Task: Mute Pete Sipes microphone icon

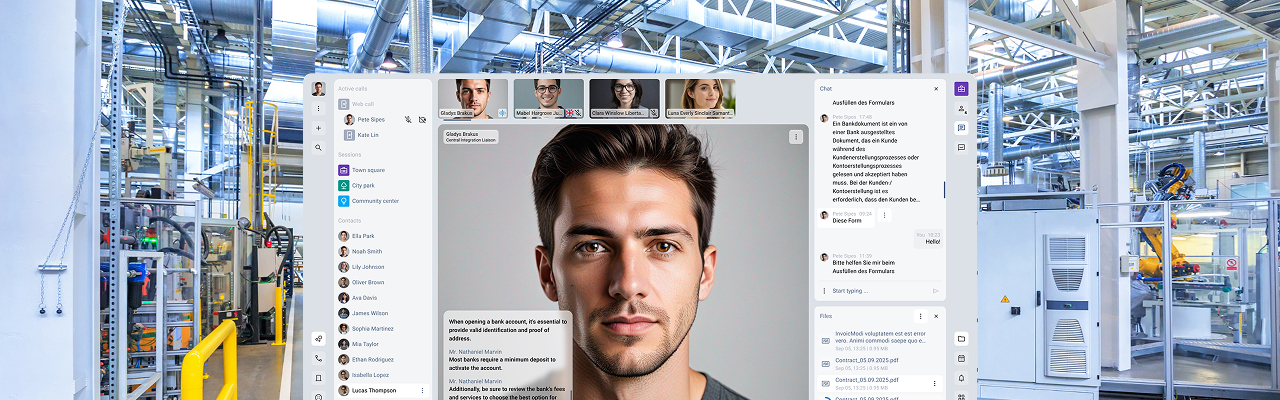Action: 408,119
